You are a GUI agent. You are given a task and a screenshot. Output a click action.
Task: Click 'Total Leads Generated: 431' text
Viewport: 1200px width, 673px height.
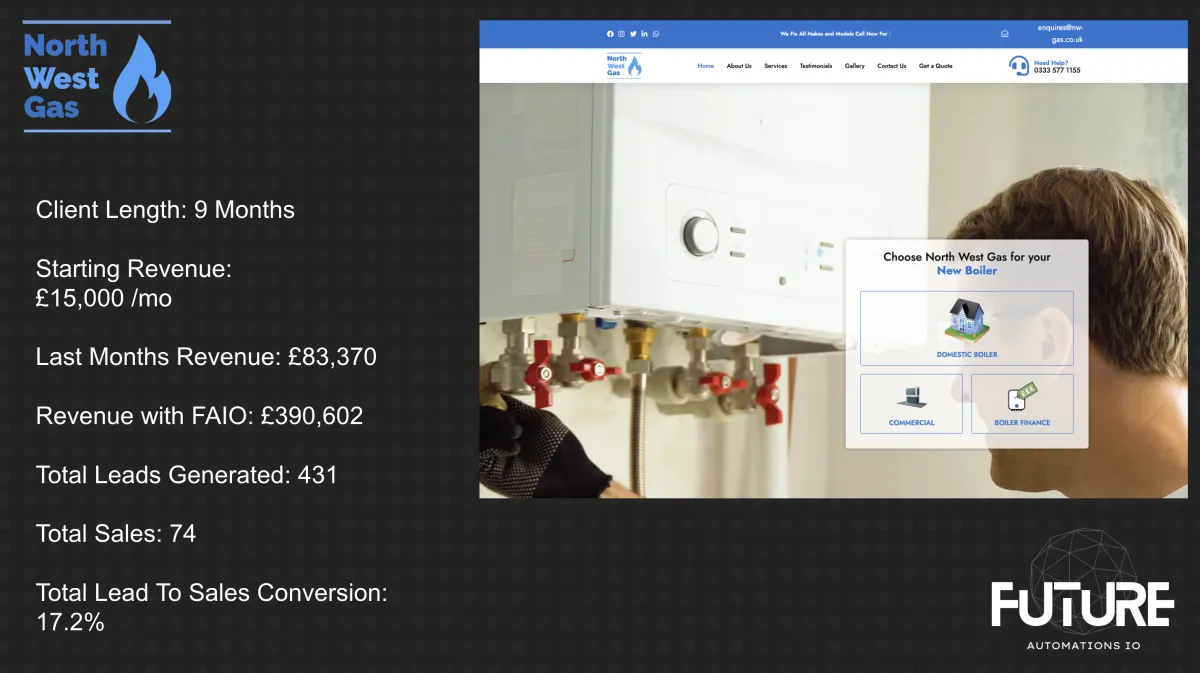(x=187, y=475)
